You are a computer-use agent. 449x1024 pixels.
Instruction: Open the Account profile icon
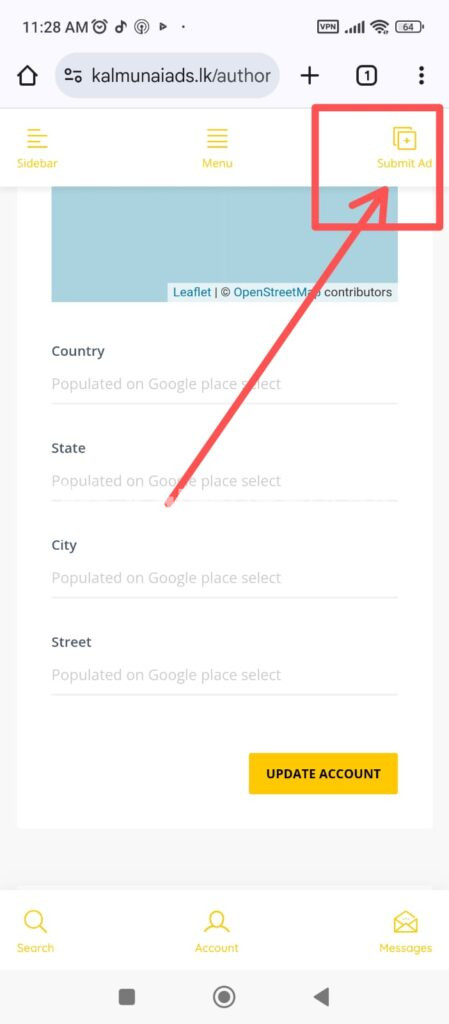tap(217, 921)
